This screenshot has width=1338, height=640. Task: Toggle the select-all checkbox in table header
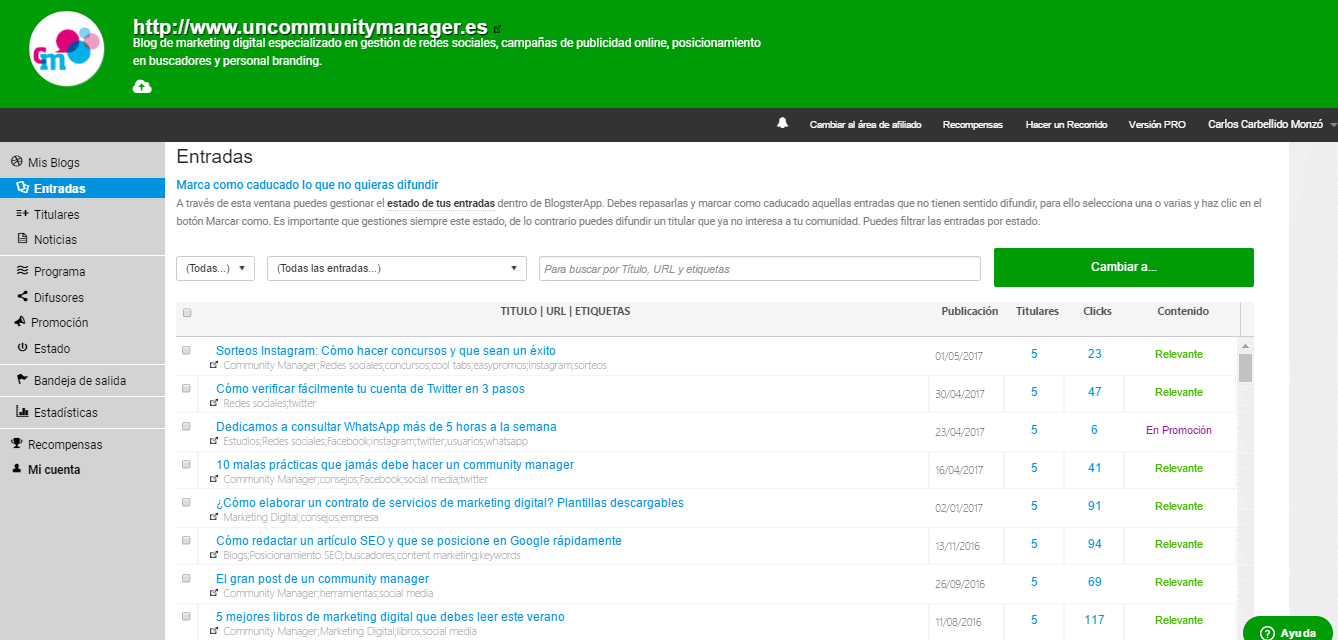[x=187, y=313]
